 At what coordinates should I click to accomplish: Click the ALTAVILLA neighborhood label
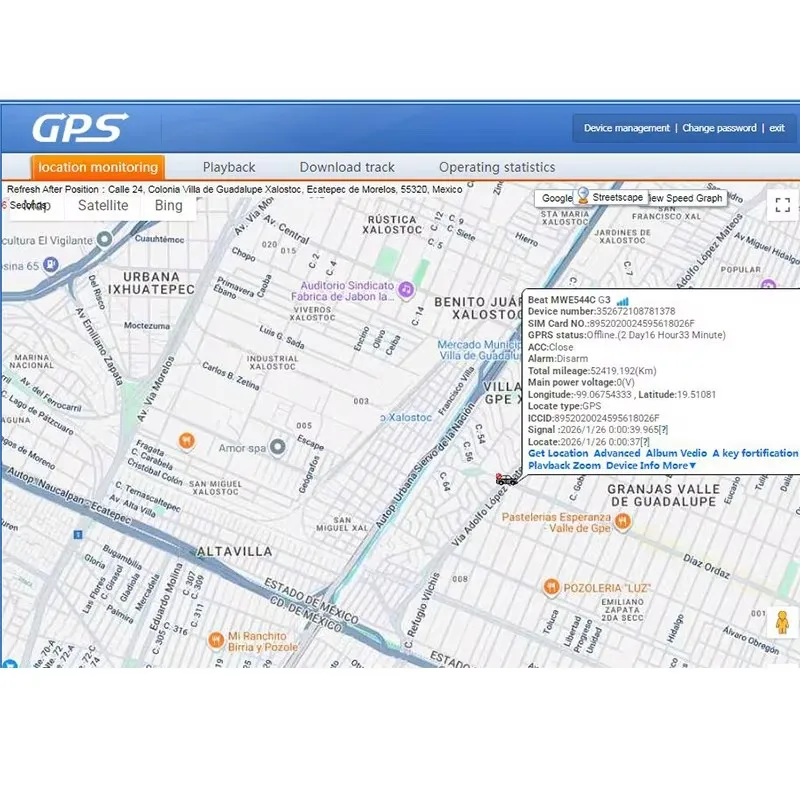(x=235, y=552)
